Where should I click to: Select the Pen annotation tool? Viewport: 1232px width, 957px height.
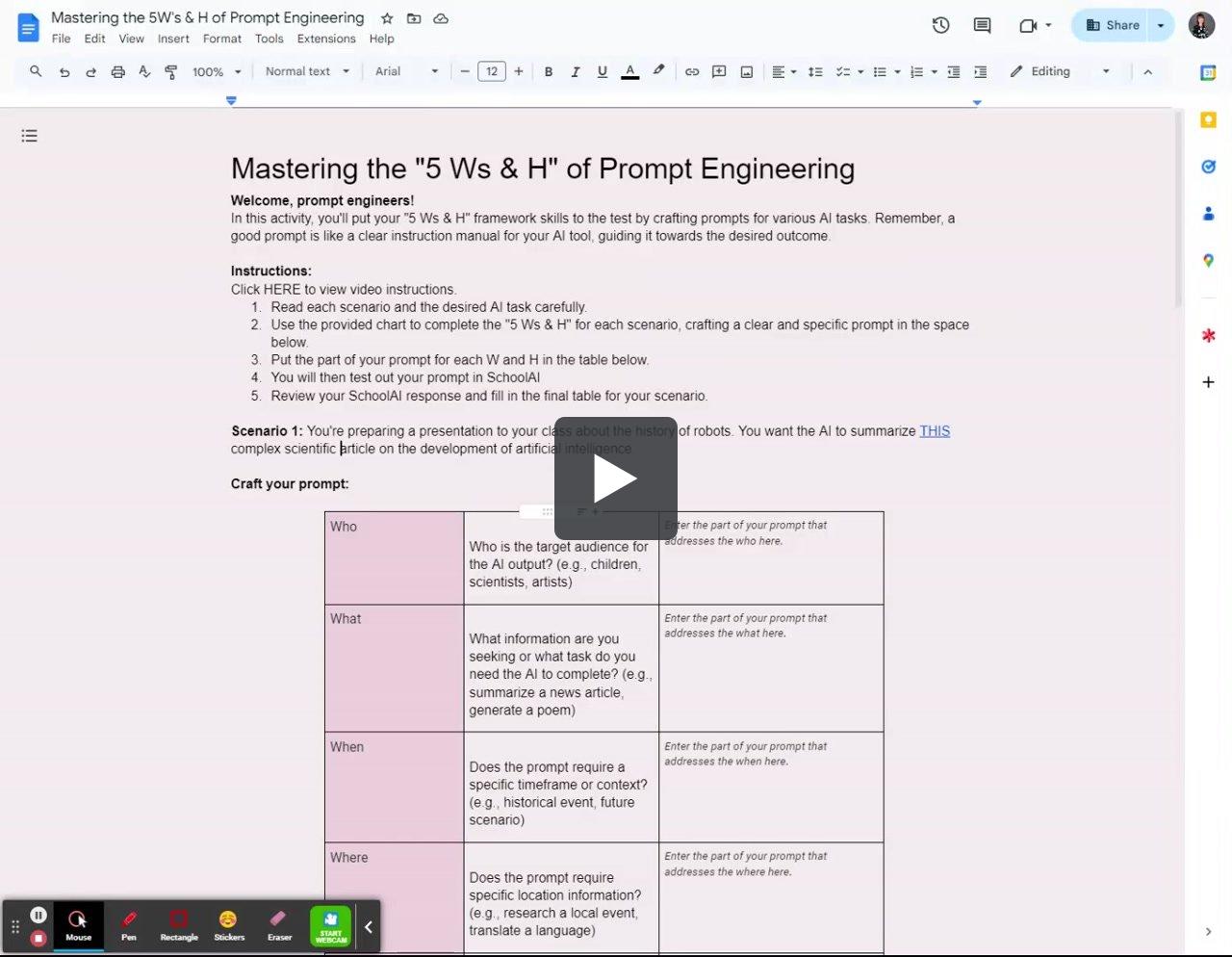tap(128, 925)
